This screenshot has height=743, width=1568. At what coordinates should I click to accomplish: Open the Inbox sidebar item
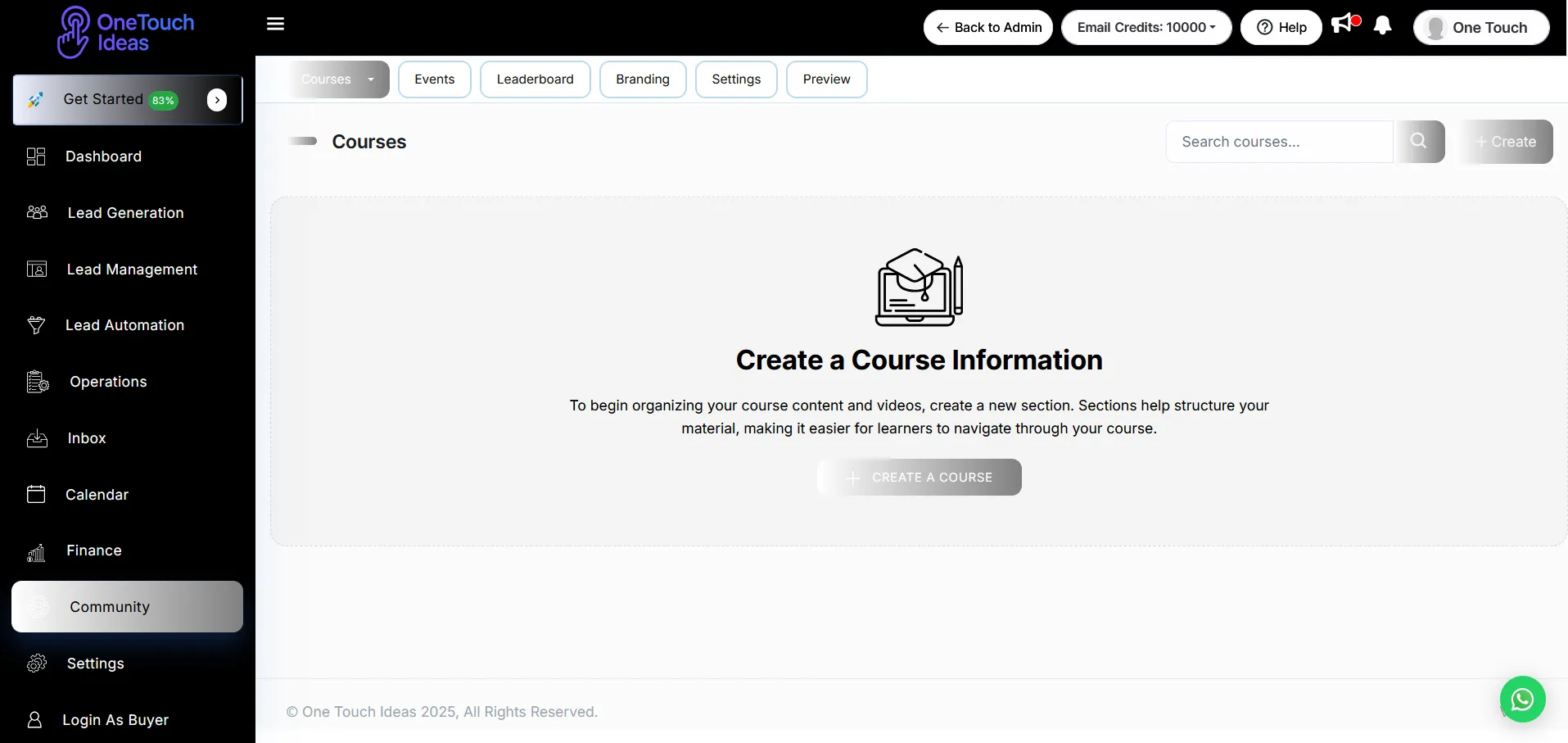tap(87, 438)
